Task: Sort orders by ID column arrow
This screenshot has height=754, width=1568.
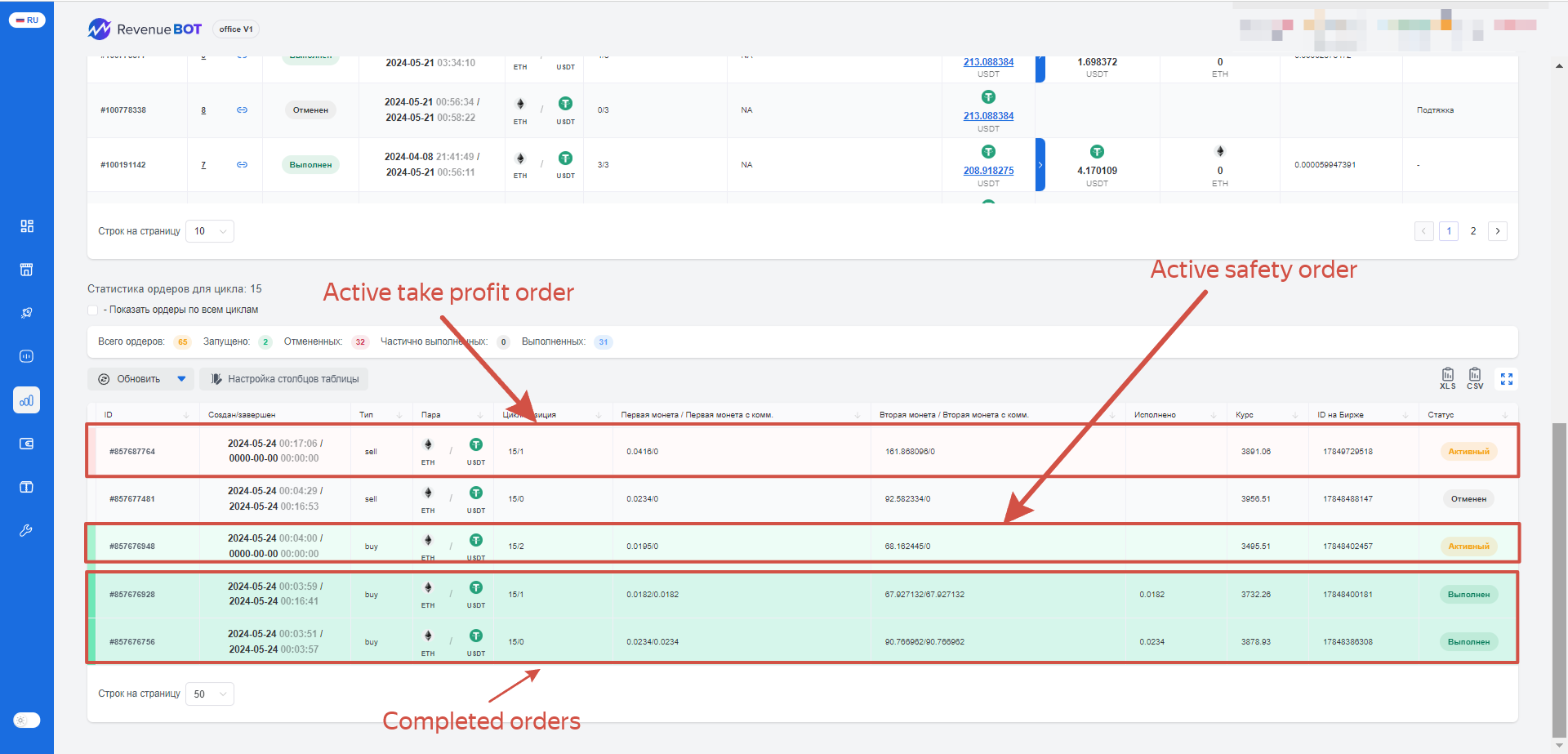Action: [x=186, y=415]
